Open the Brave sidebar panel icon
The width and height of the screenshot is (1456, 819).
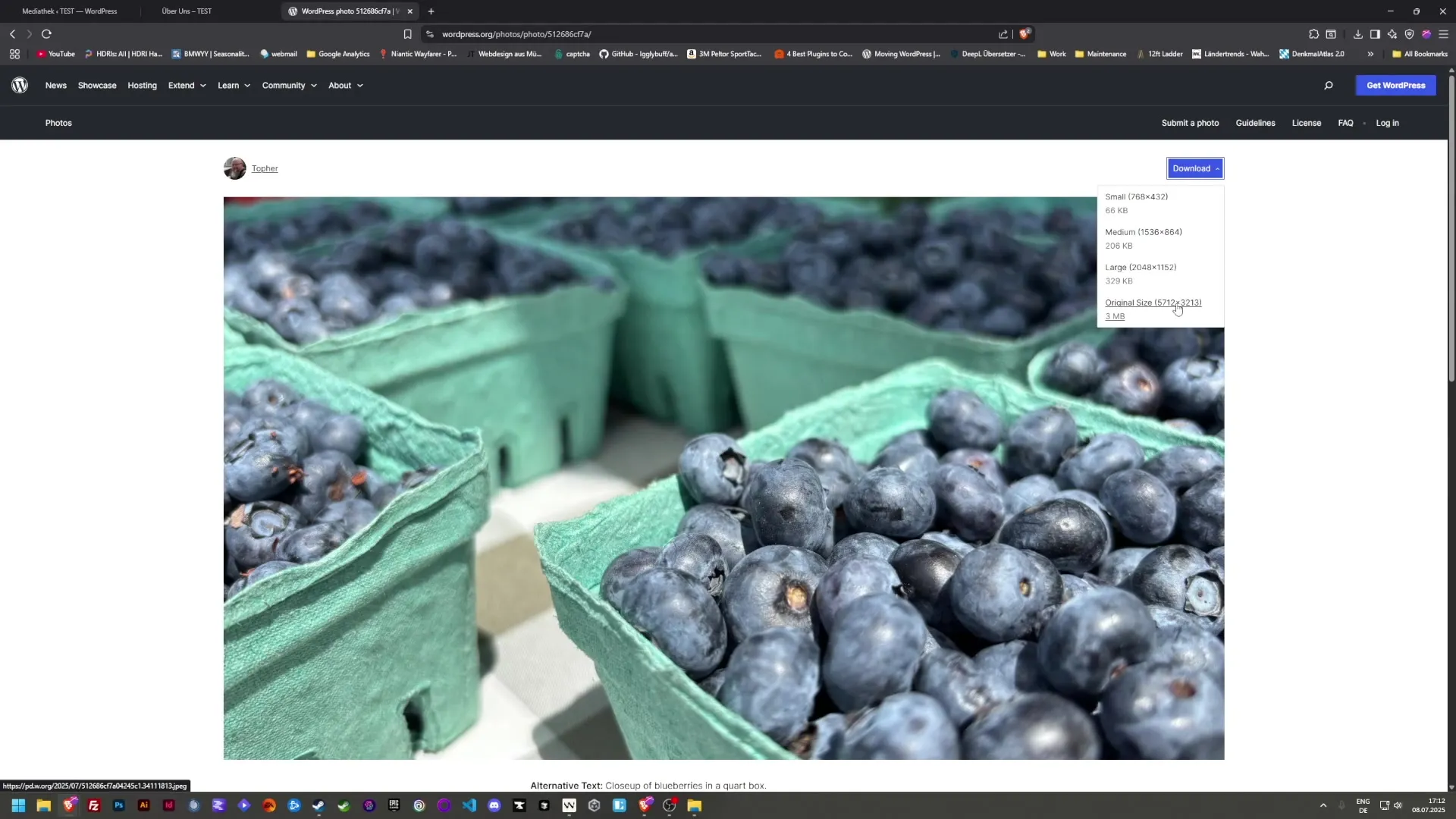[1375, 34]
